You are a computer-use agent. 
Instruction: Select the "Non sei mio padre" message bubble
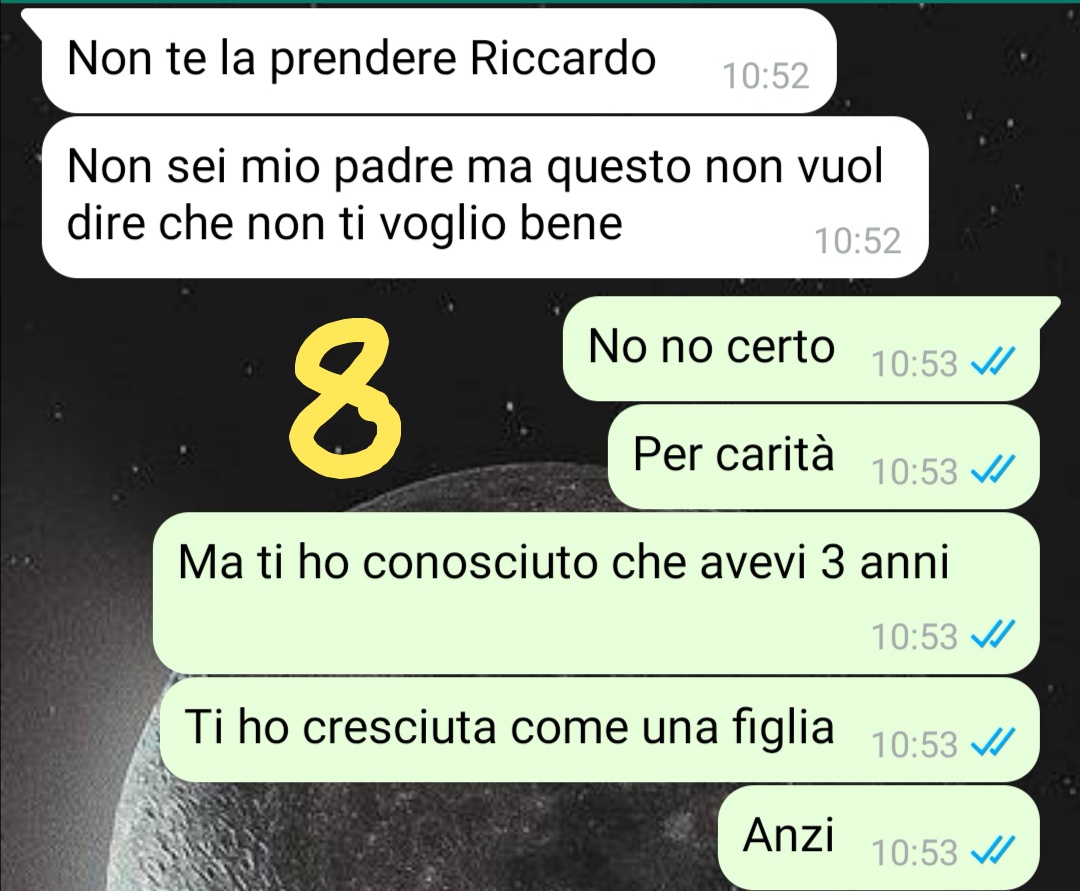[485, 198]
